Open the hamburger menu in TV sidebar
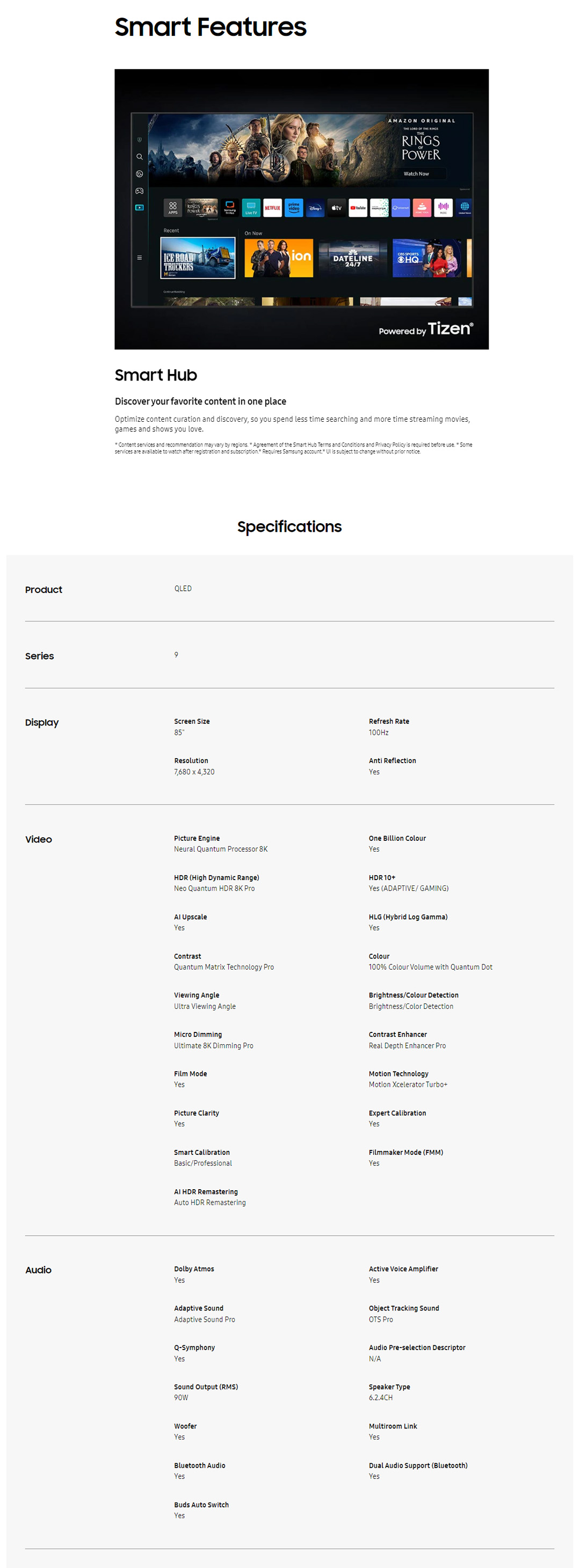 (140, 258)
